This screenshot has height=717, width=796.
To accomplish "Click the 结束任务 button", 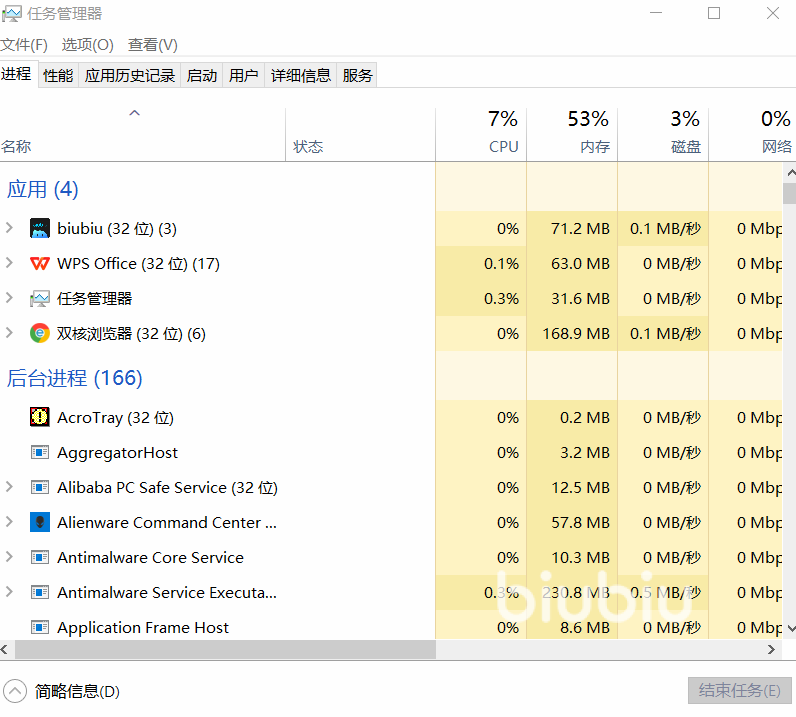I will (739, 691).
